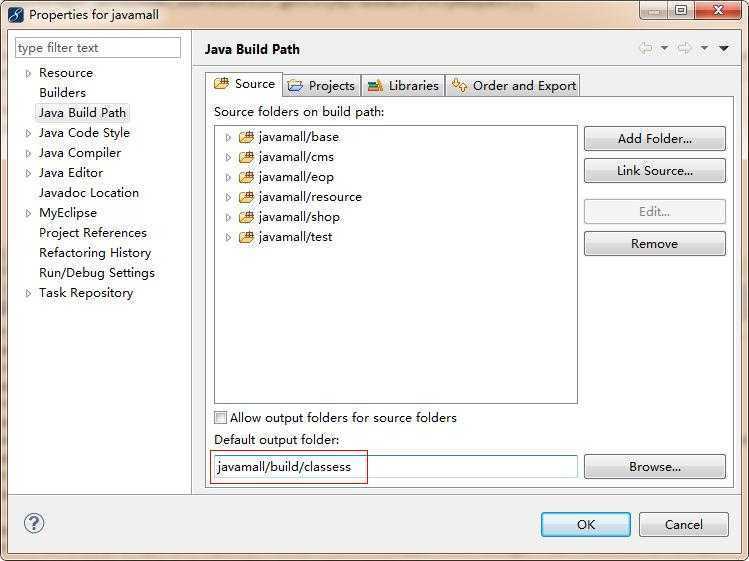
Task: Open the view menu dropdown triangle
Action: [x=724, y=48]
